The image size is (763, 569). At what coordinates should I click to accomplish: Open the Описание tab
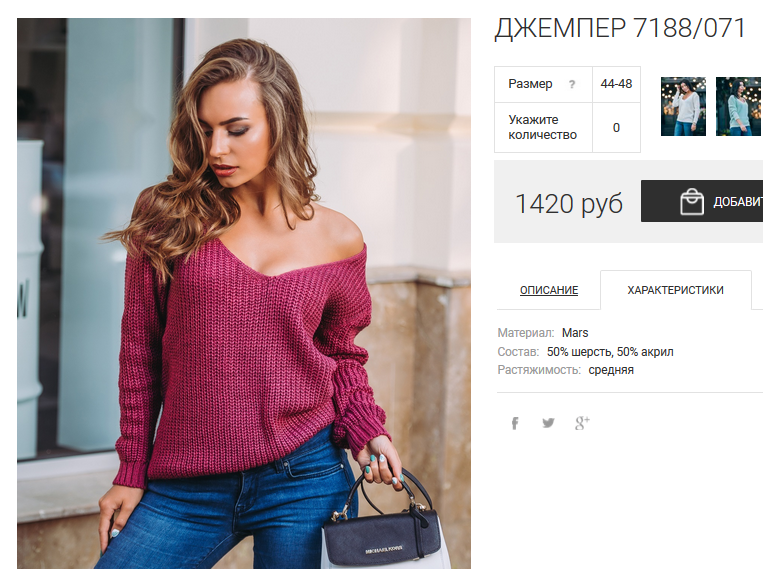click(x=549, y=290)
